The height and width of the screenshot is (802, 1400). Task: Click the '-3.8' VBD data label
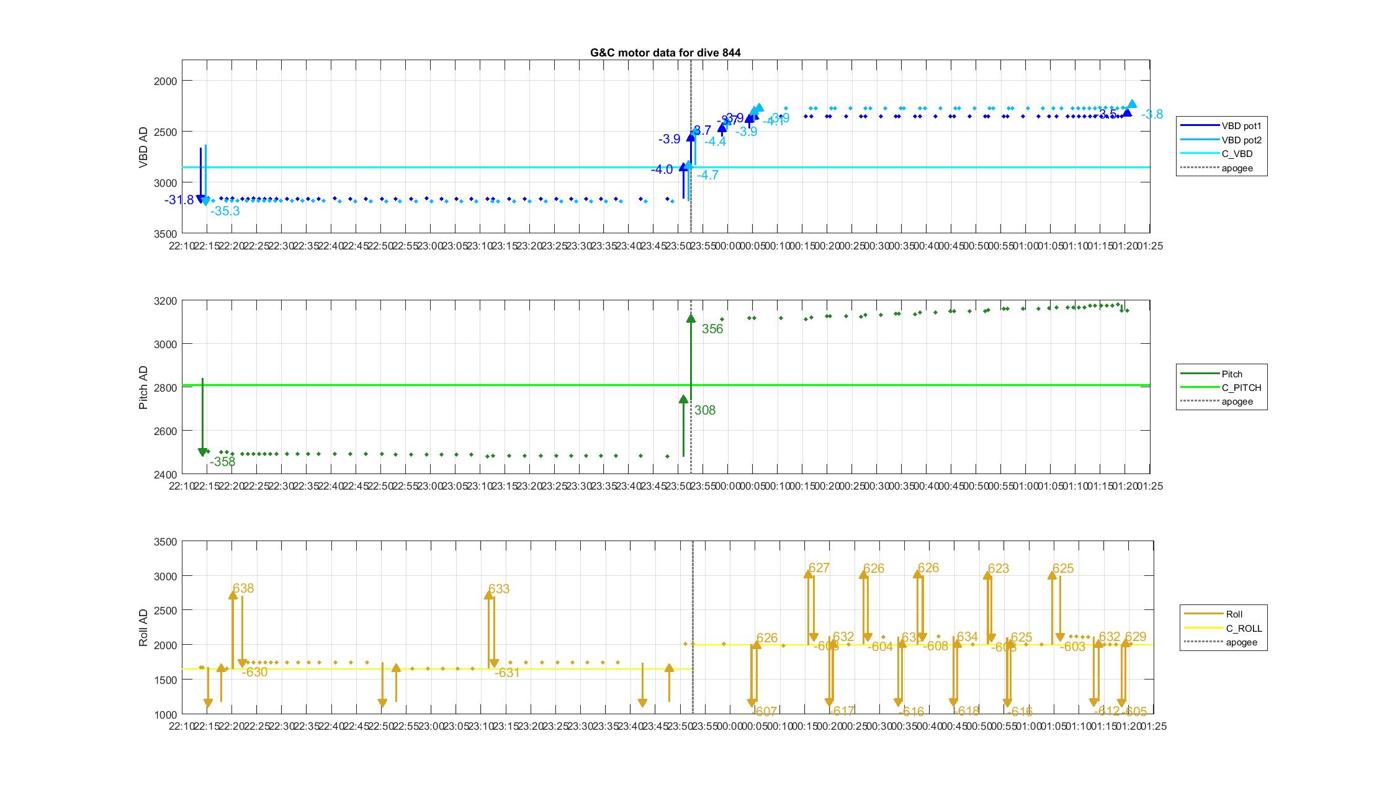point(1152,115)
